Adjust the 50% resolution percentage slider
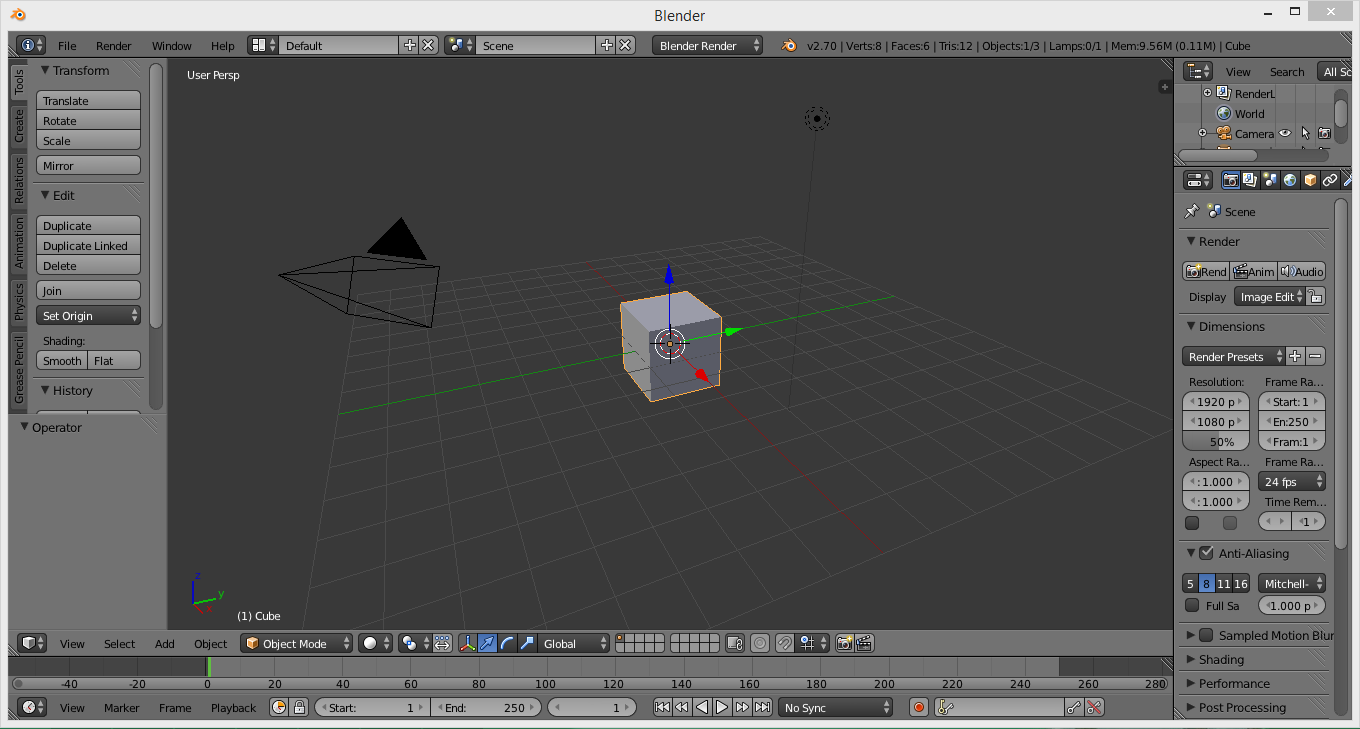This screenshot has width=1360, height=729. [x=1215, y=441]
